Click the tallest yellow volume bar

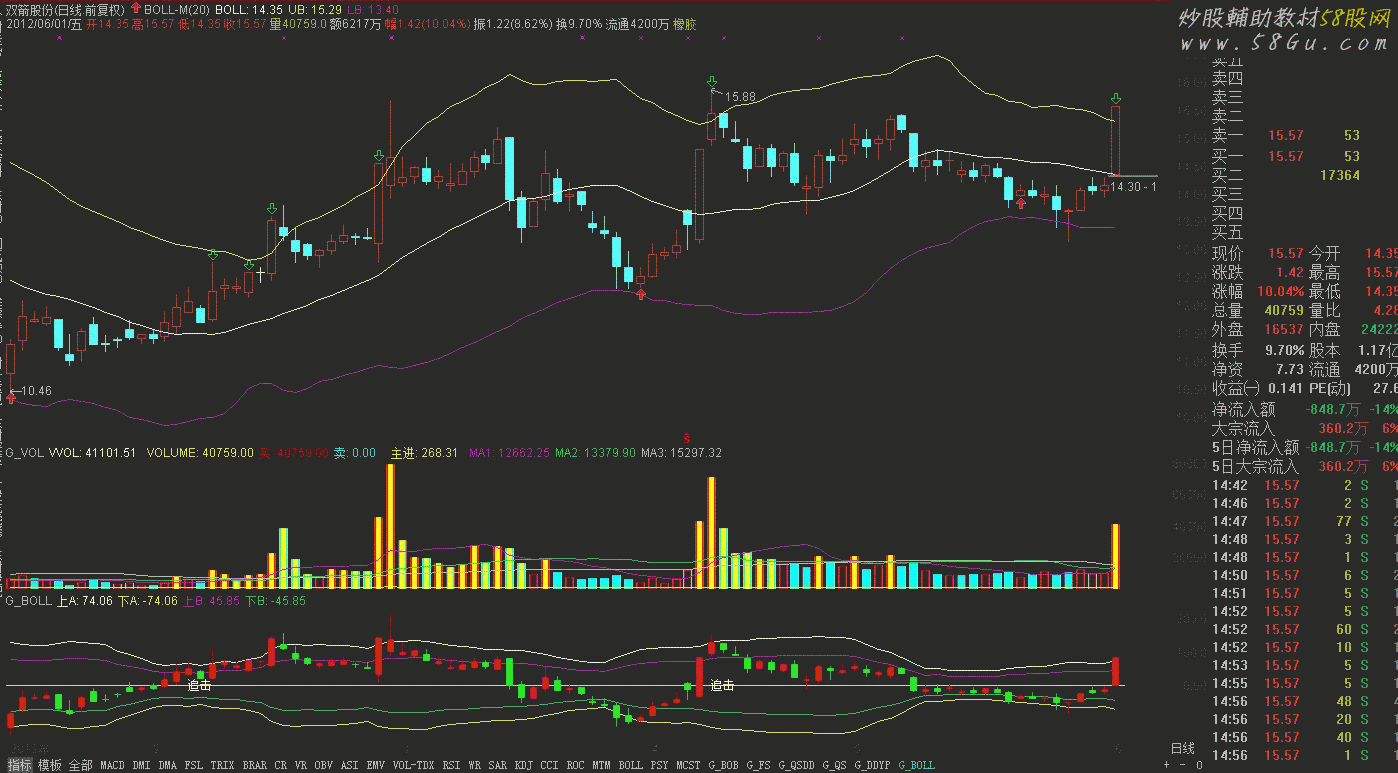(390, 525)
